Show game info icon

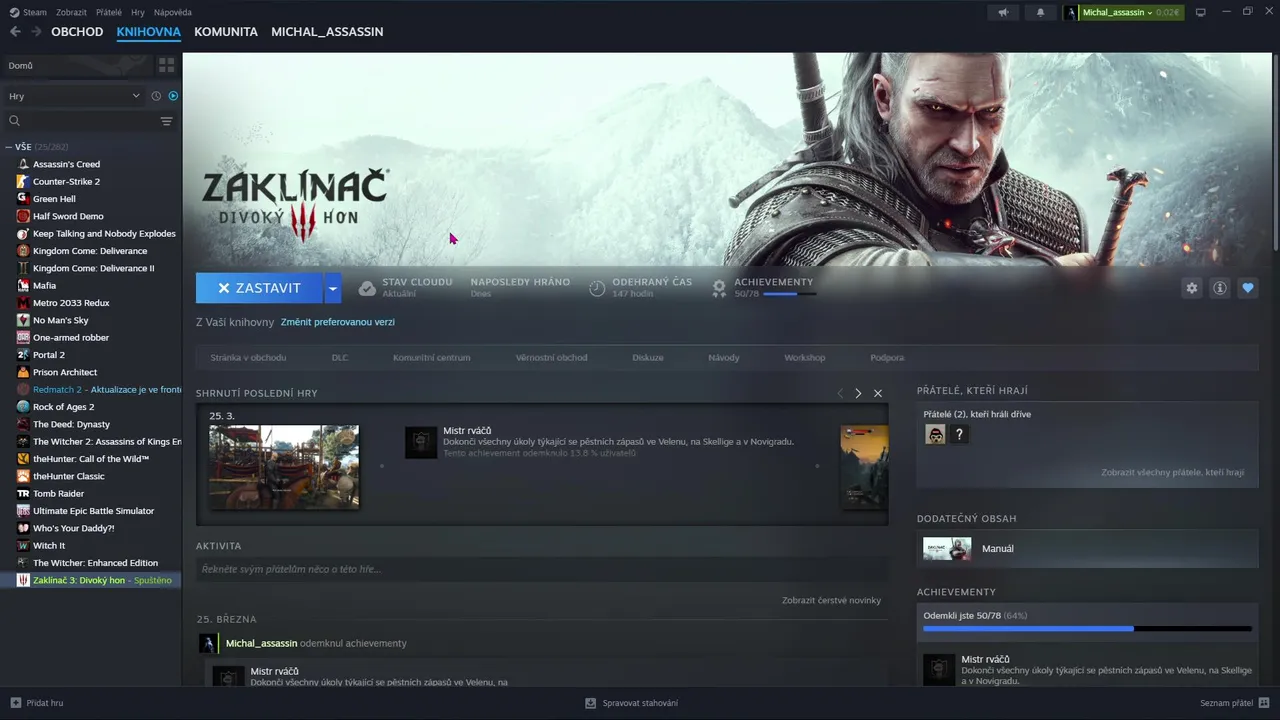[1219, 288]
